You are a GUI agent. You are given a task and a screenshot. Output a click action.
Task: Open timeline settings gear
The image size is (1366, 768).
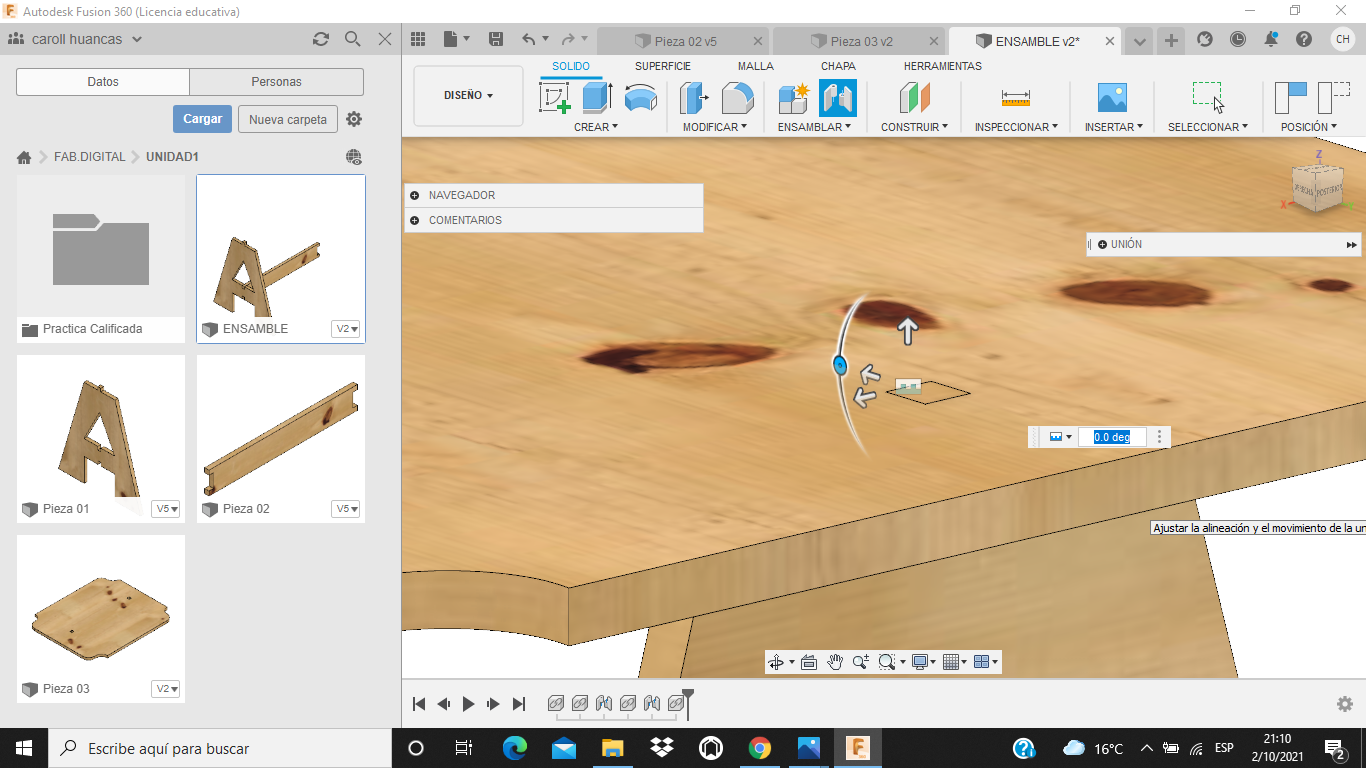1345,704
